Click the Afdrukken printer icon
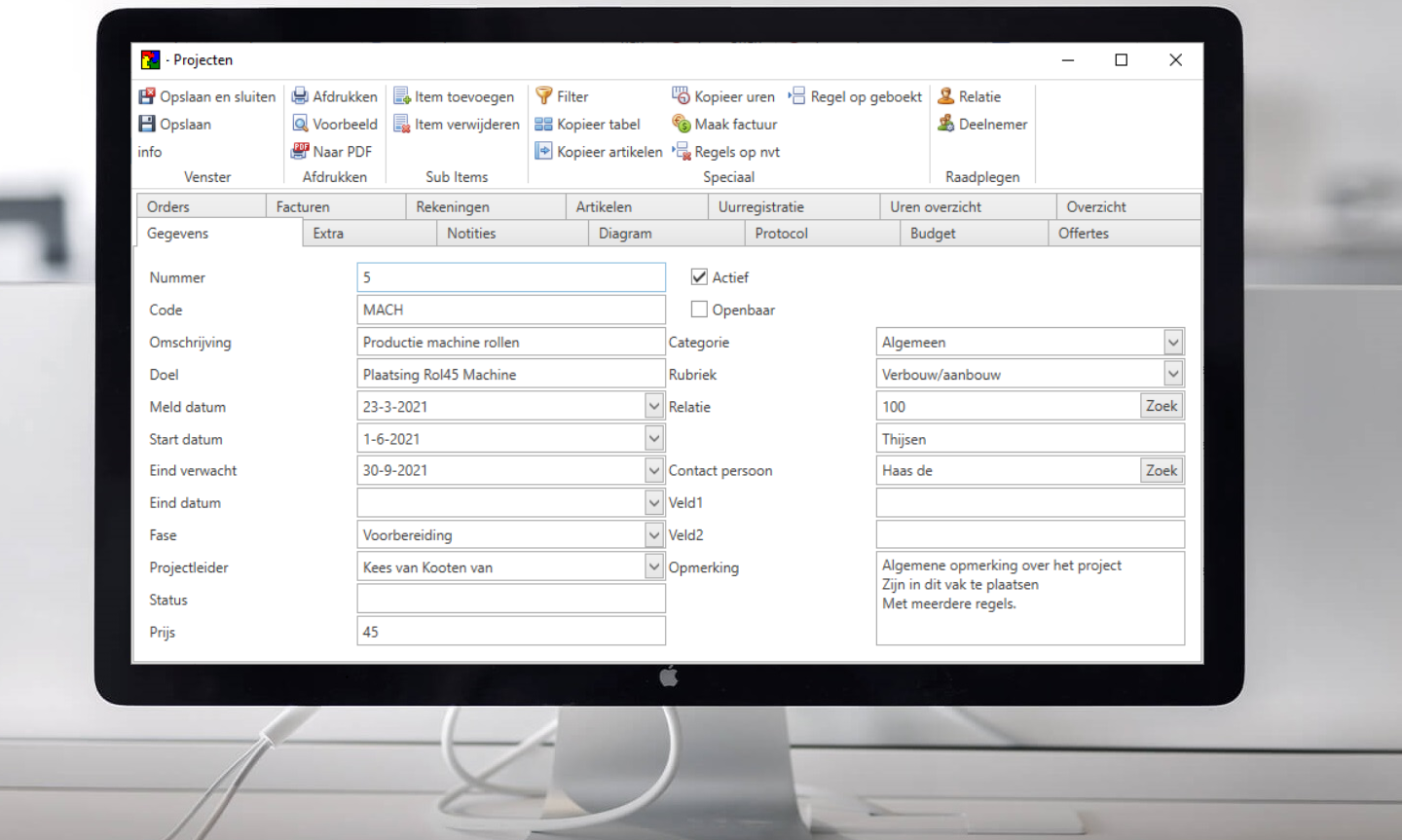 (x=300, y=96)
